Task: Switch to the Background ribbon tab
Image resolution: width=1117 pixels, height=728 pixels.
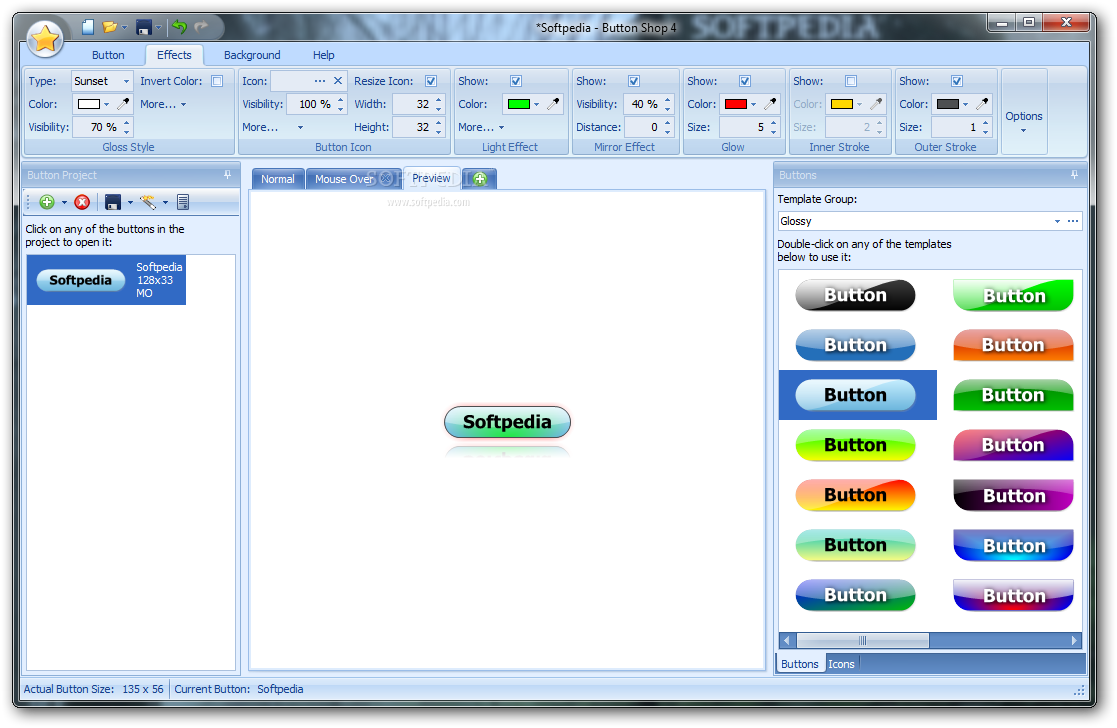Action: click(x=252, y=55)
